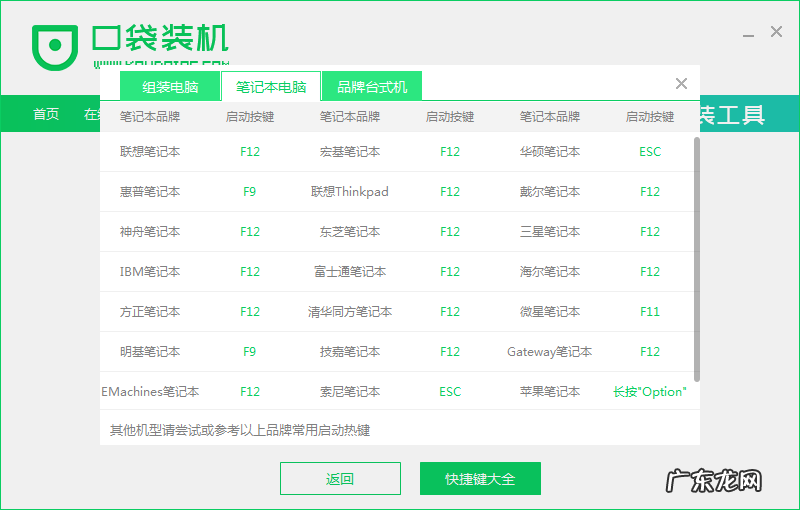Select 明基笔记本 entry
The image size is (800, 510).
[150, 351]
